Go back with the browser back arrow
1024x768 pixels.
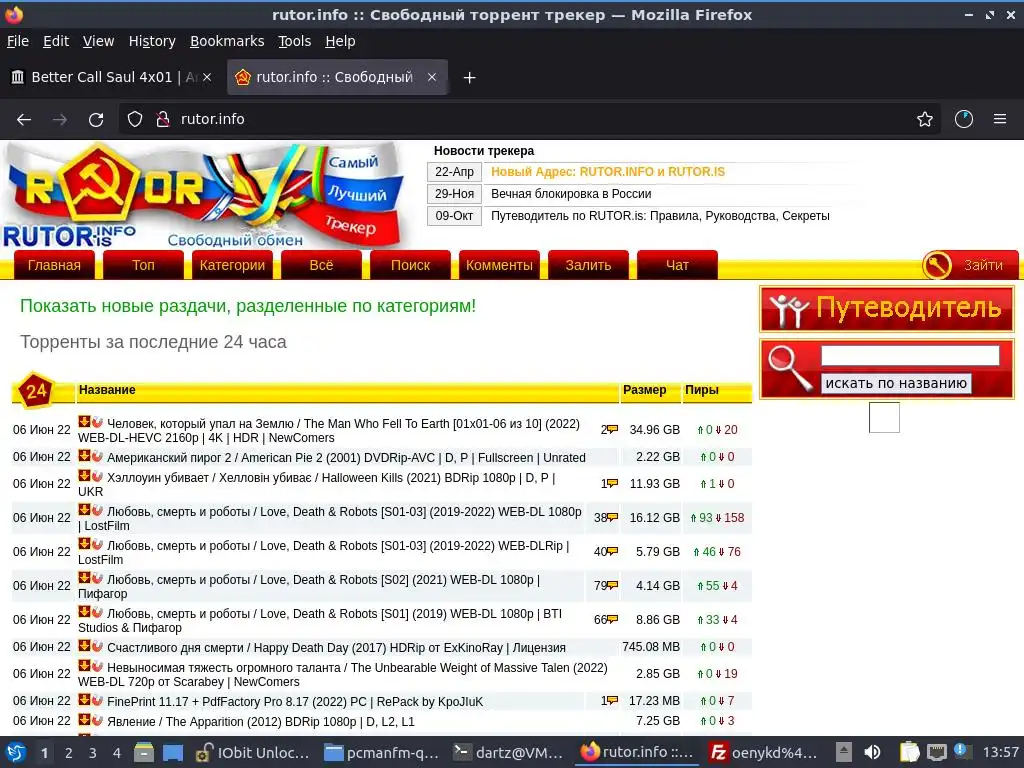click(x=24, y=120)
